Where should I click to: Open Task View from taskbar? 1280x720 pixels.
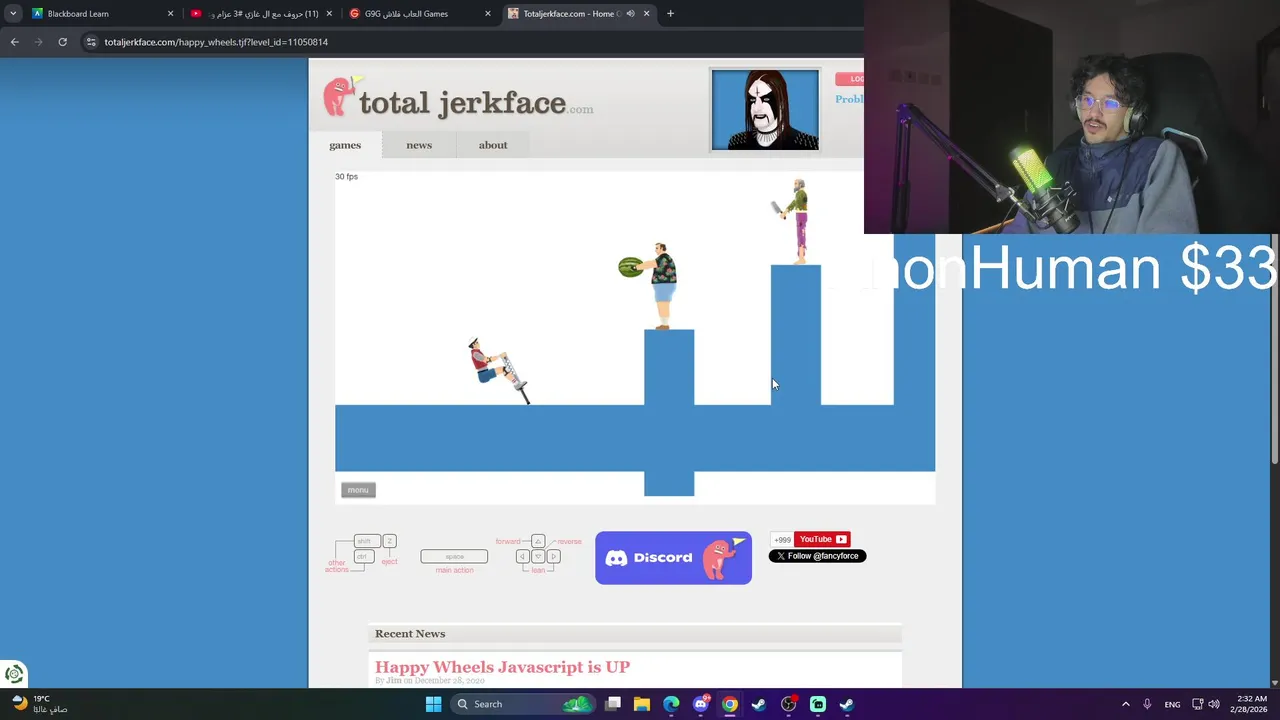pos(613,704)
